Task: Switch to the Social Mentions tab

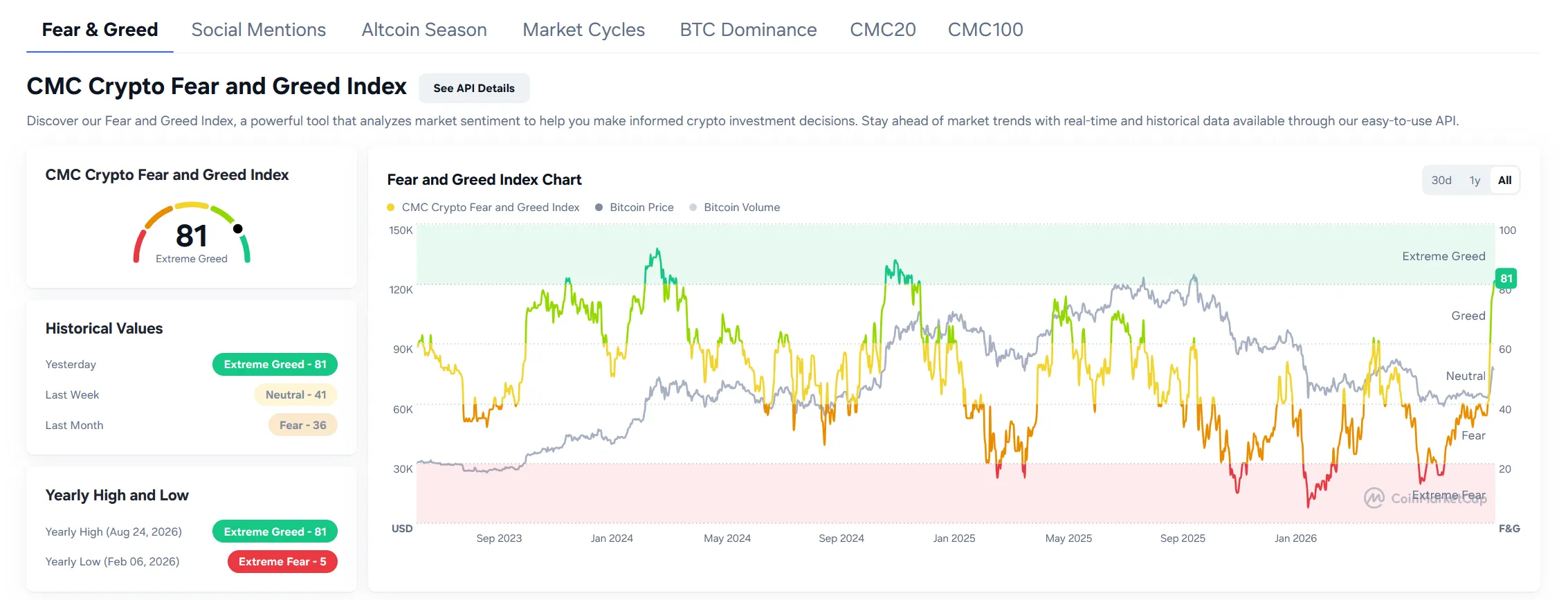Action: click(259, 30)
